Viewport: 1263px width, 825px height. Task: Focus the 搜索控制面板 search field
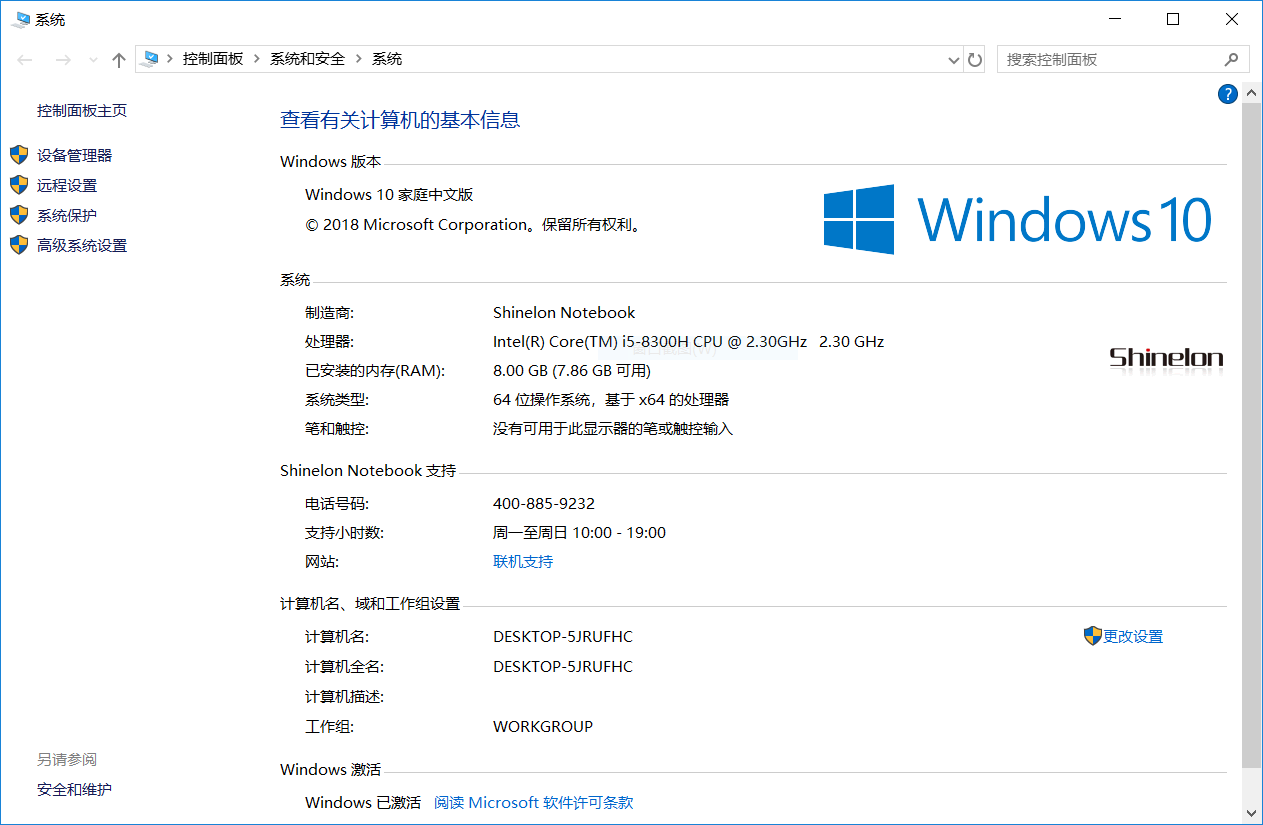[1108, 60]
